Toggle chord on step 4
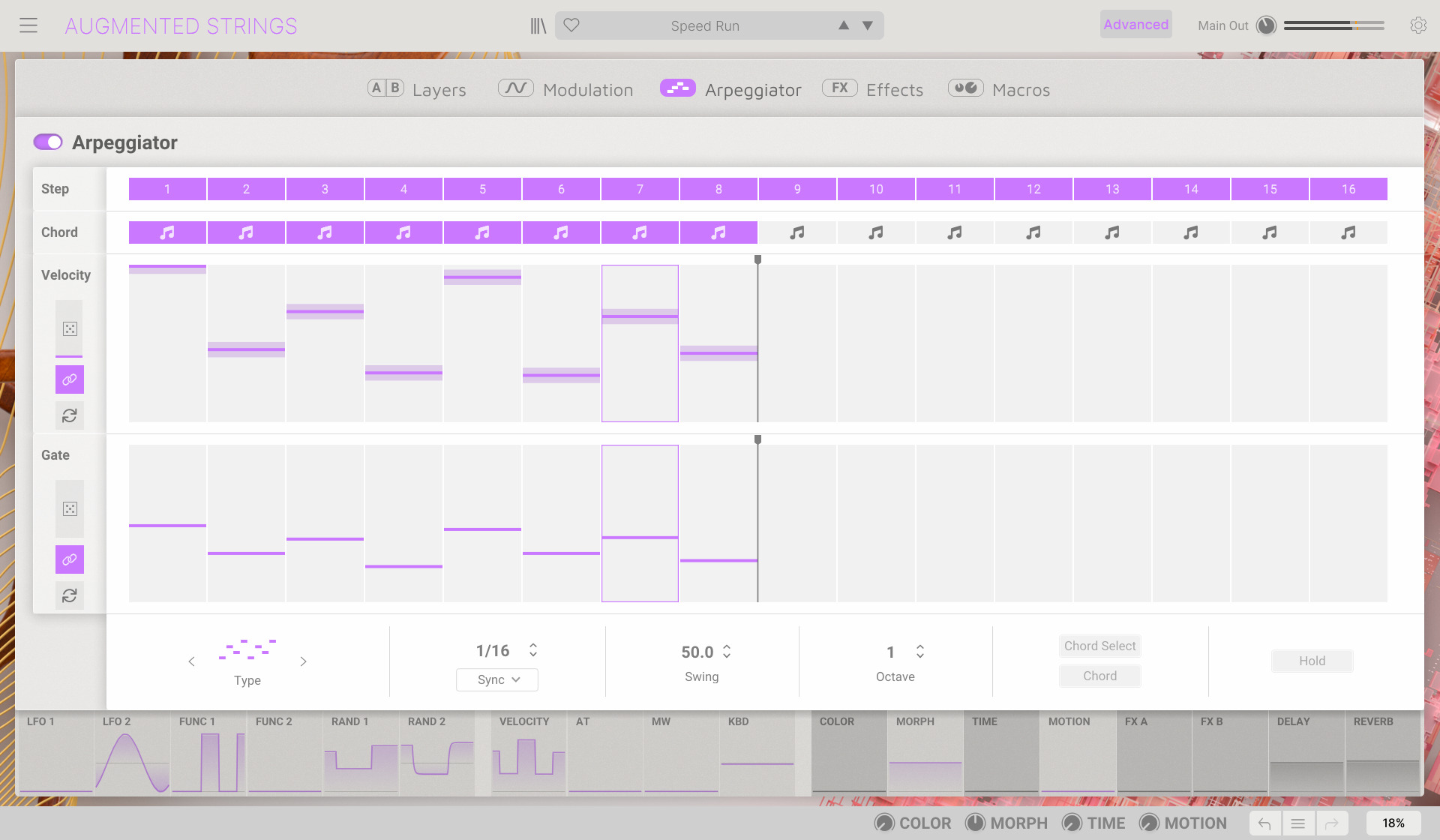Viewport: 1440px width, 840px height. coord(403,232)
